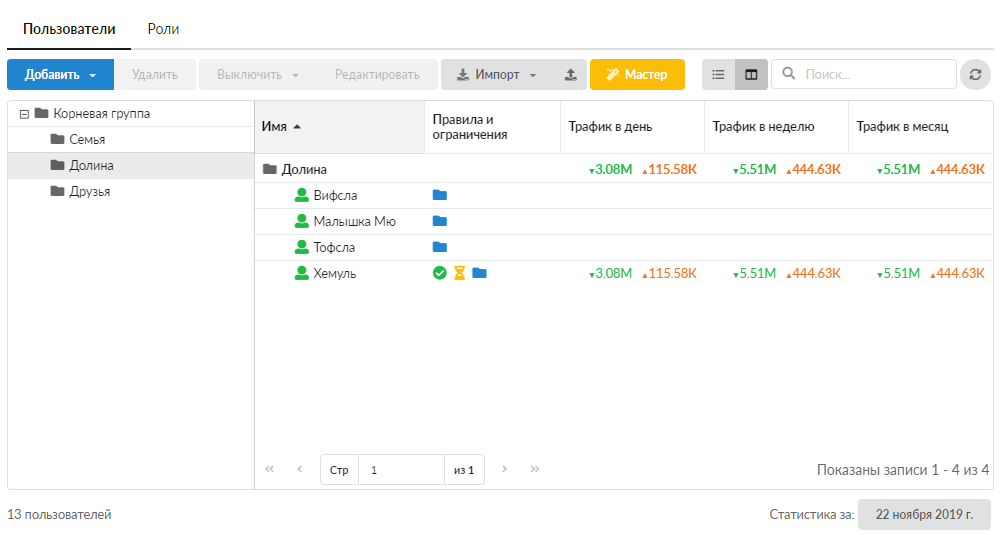
Task: Switch to list view mode
Action: (x=718, y=74)
